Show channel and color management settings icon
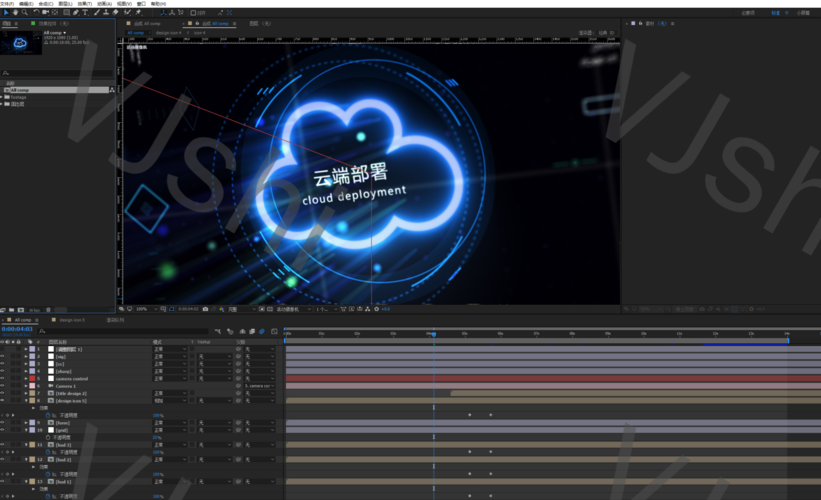This screenshot has width=821, height=500. coord(222,309)
